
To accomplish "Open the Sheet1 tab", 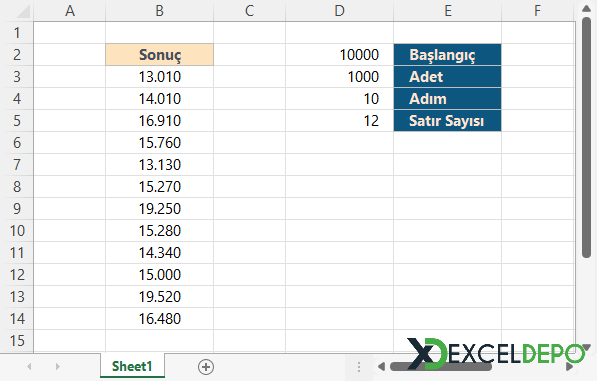I will point(132,366).
